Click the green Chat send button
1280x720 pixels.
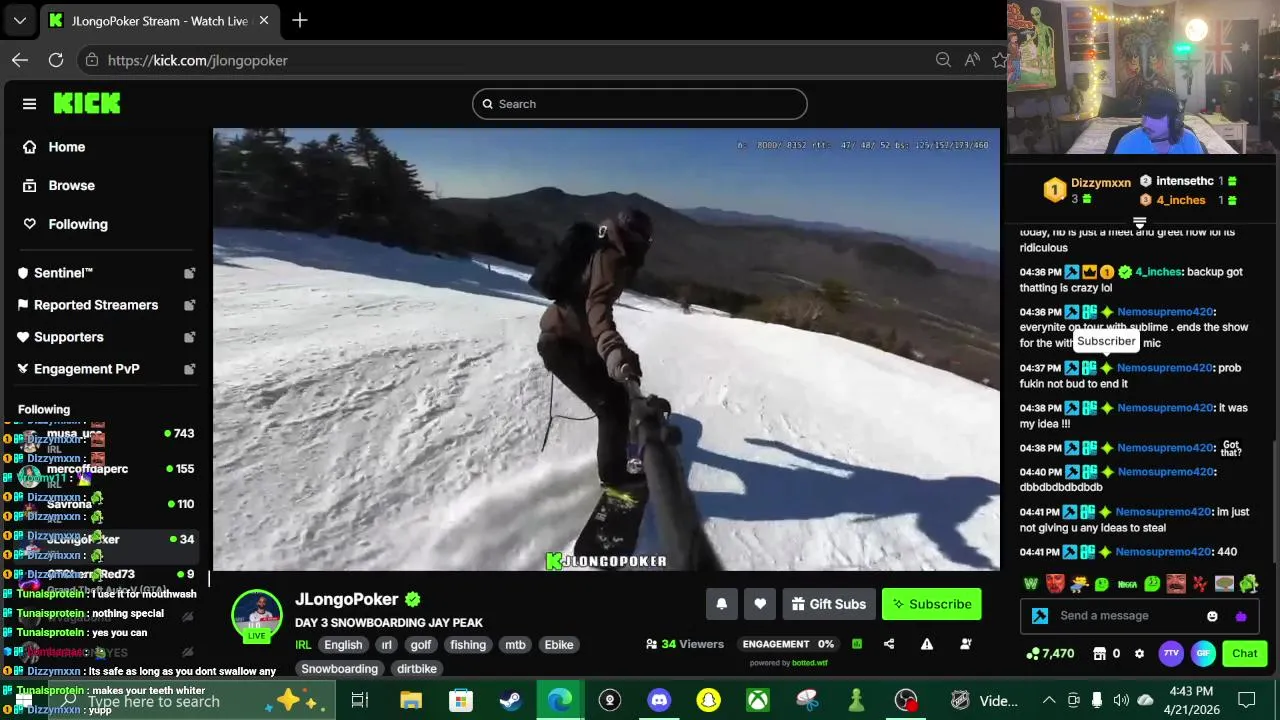(x=1245, y=654)
